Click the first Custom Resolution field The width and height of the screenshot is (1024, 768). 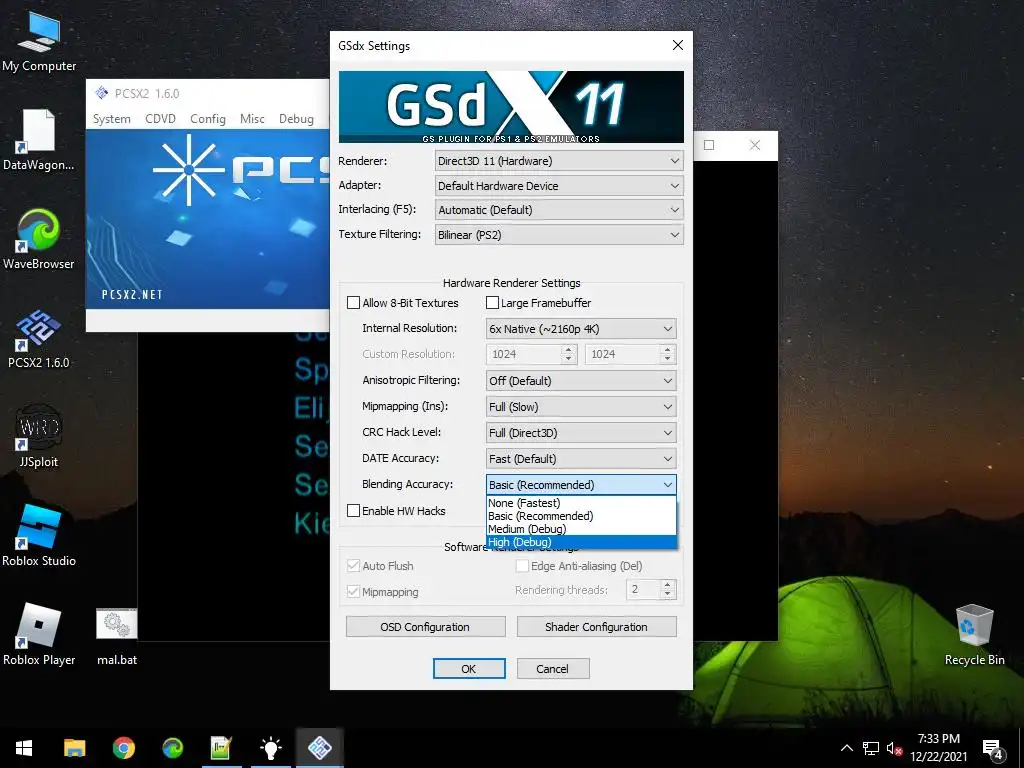pyautogui.click(x=524, y=354)
